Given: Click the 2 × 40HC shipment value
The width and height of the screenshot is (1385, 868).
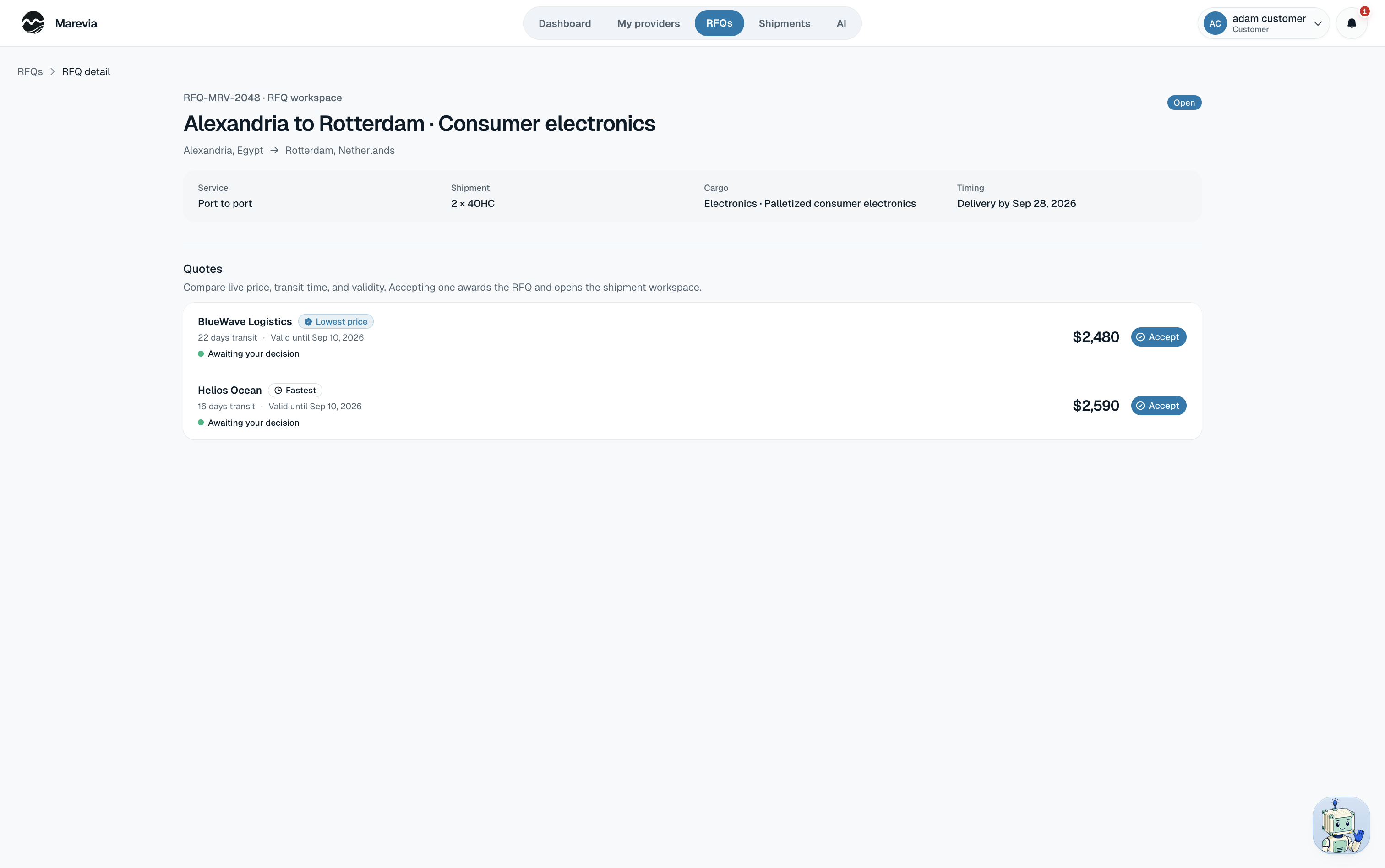Looking at the screenshot, I should click(473, 204).
